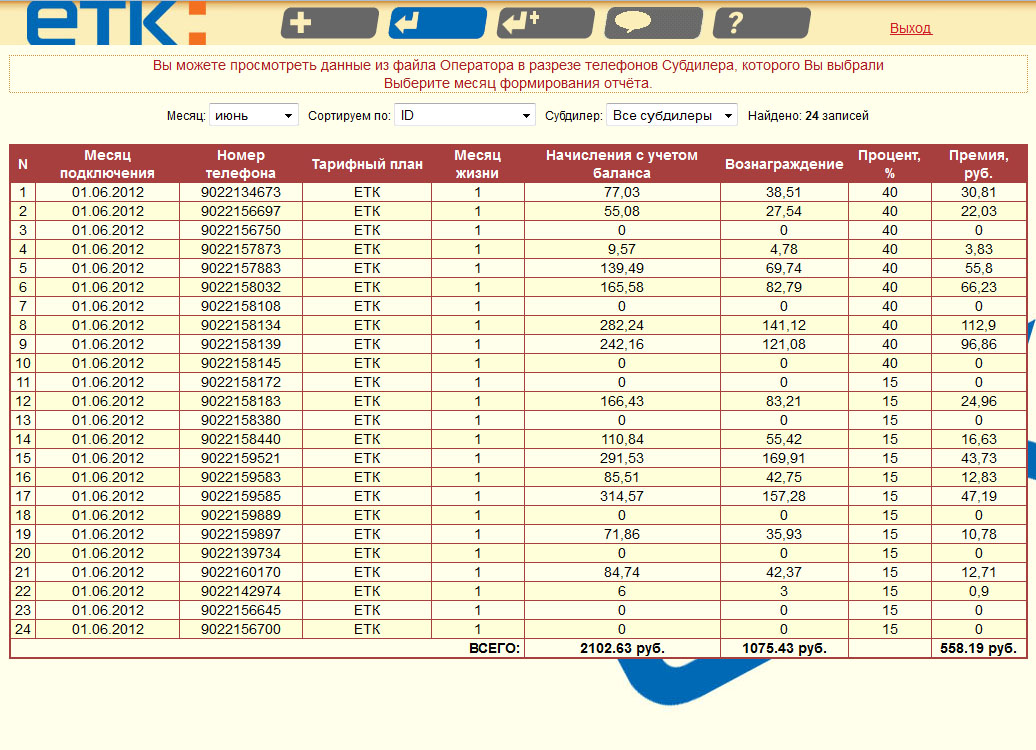Open the speech bubble messages button

click(x=653, y=24)
